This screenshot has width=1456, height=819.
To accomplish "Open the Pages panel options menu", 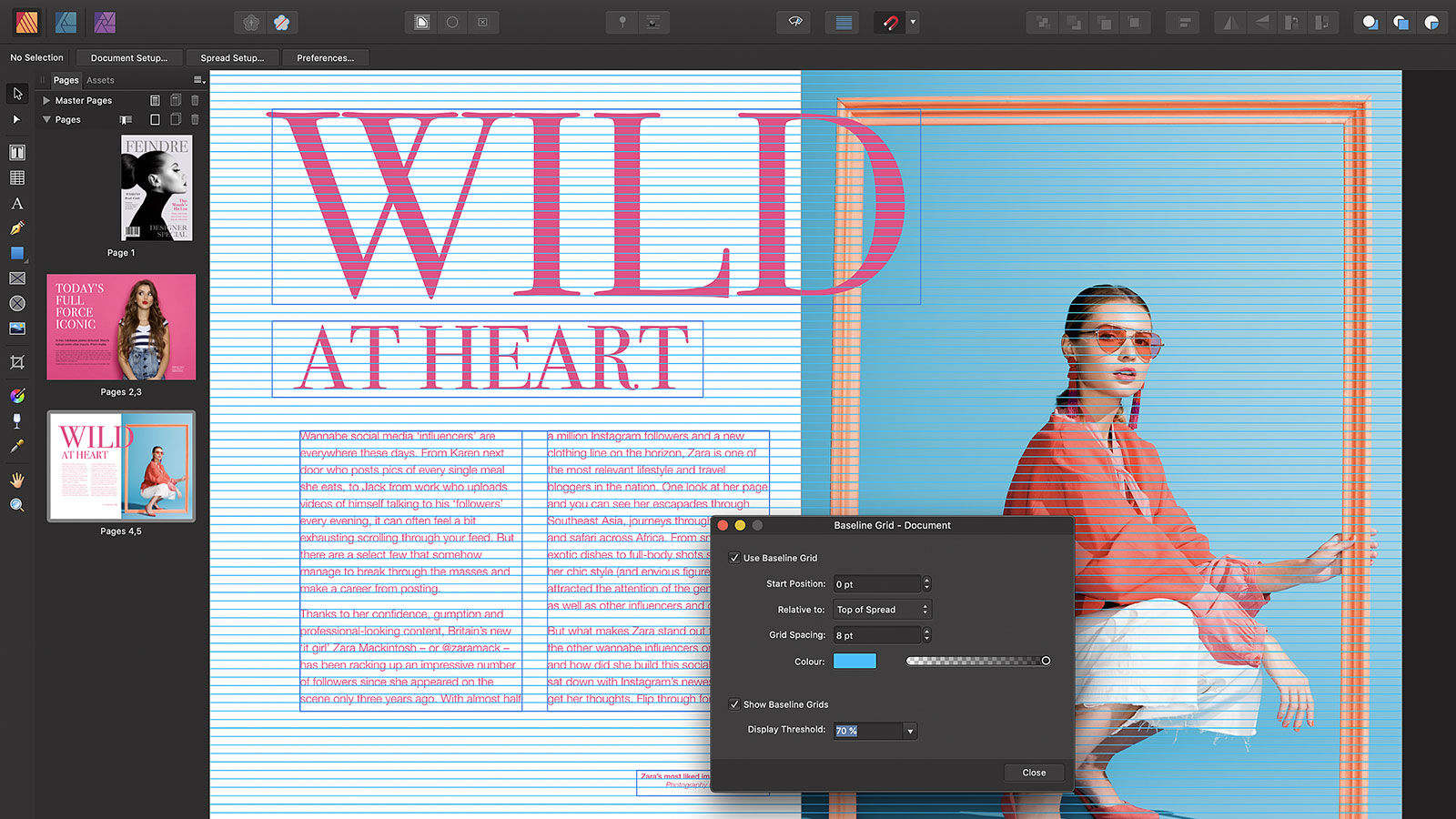I will 199,80.
